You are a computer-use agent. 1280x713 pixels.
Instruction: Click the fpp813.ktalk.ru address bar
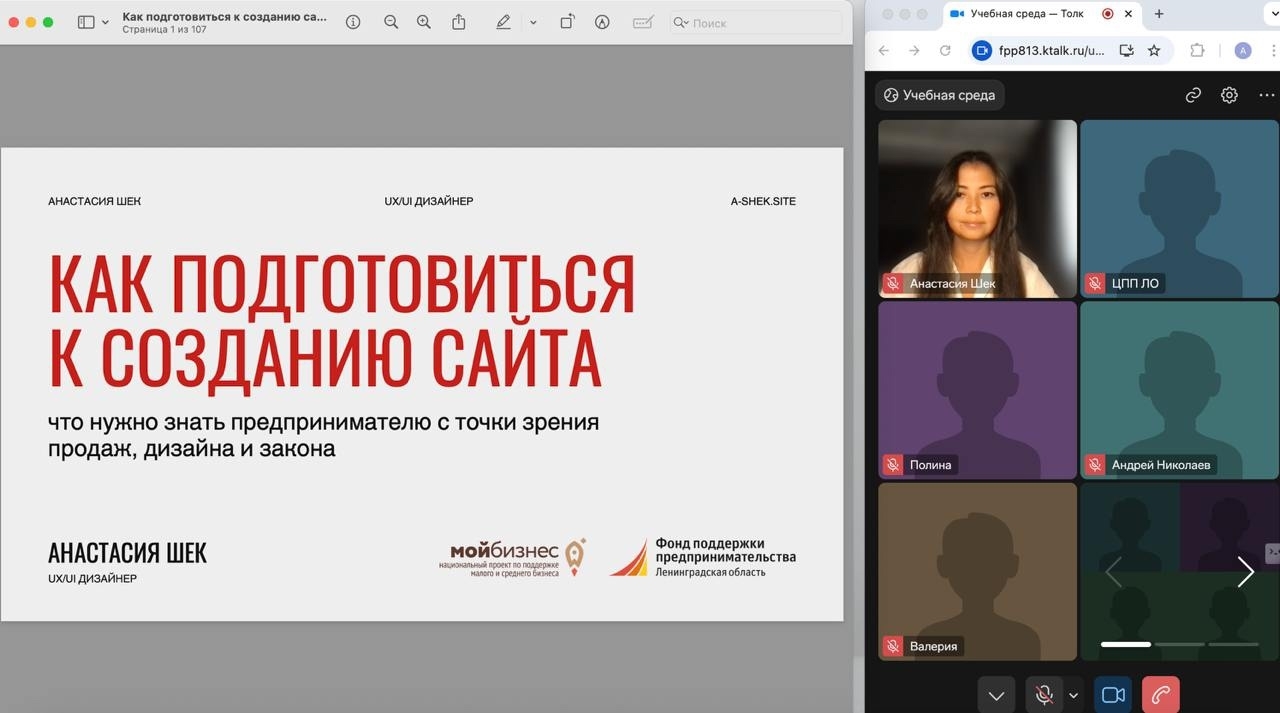coord(1052,50)
